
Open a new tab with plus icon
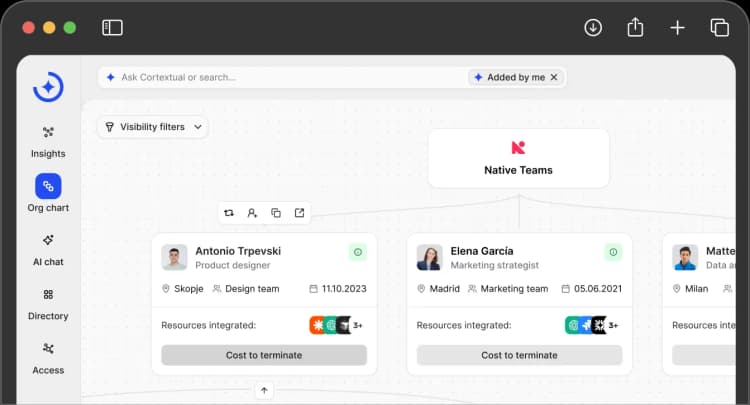point(677,28)
